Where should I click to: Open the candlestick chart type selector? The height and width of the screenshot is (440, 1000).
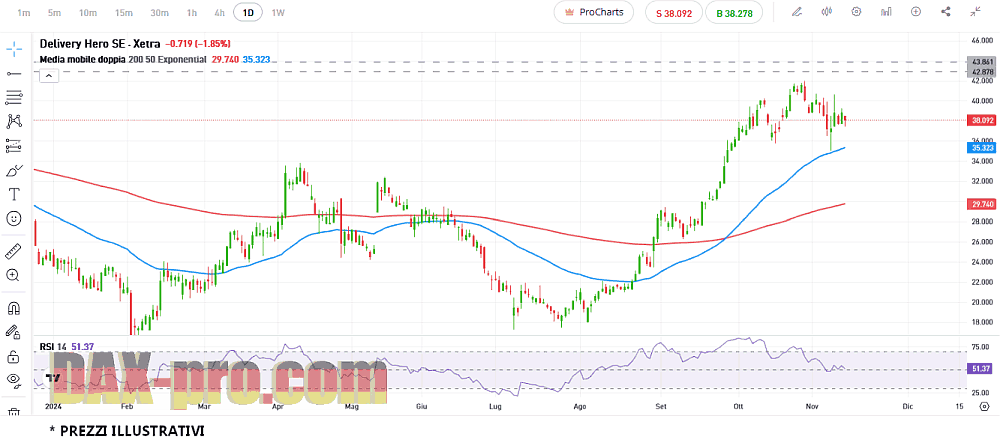(x=827, y=11)
